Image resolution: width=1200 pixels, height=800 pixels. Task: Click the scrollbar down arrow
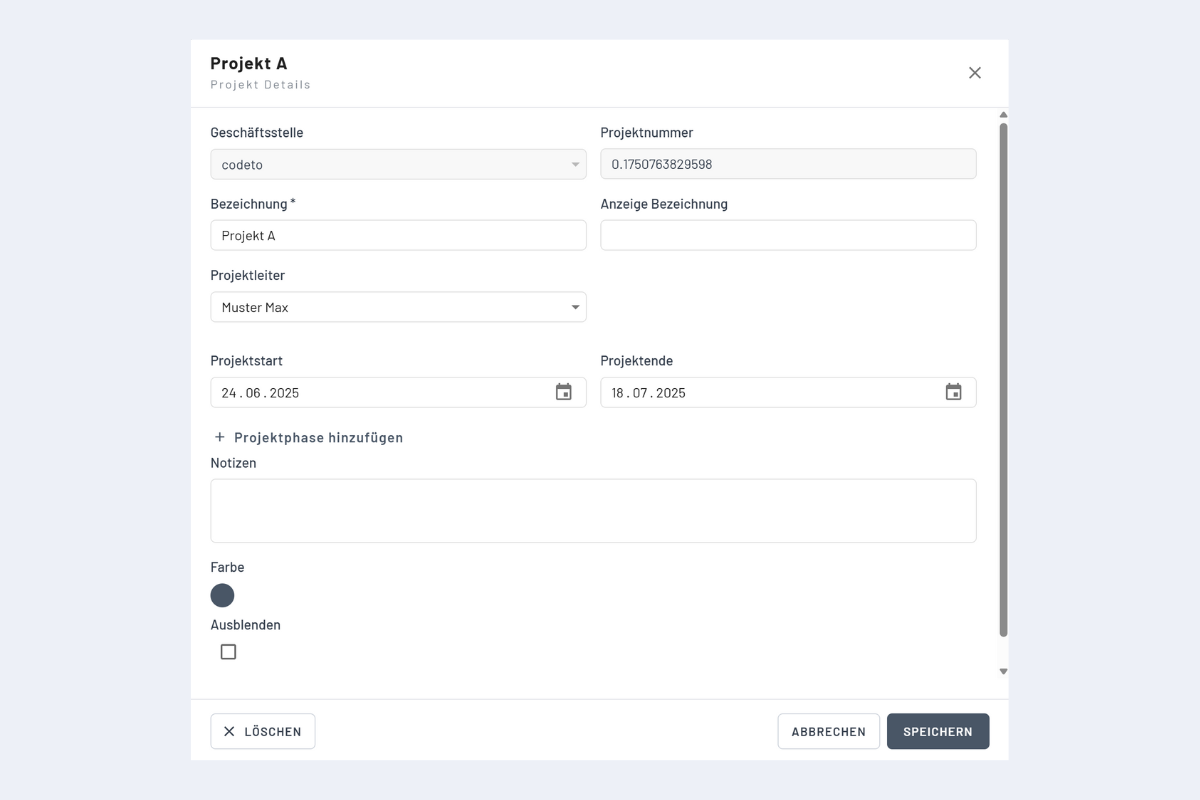coord(1003,672)
